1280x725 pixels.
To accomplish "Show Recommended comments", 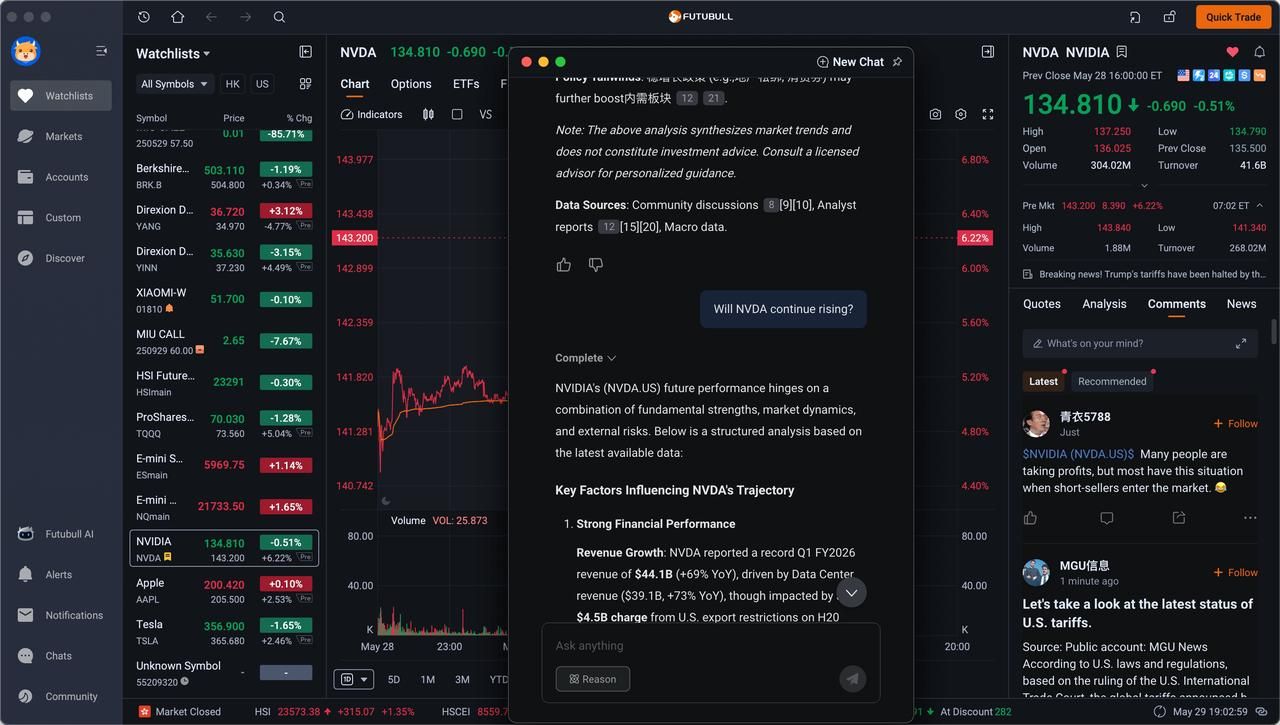I will [1112, 381].
